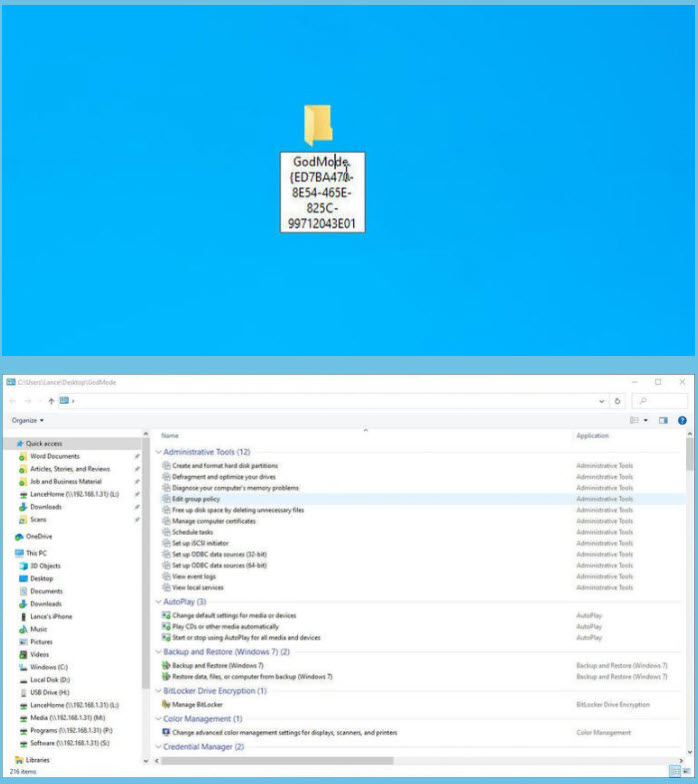Select View local services item
The height and width of the screenshot is (784, 698).
click(x=198, y=588)
